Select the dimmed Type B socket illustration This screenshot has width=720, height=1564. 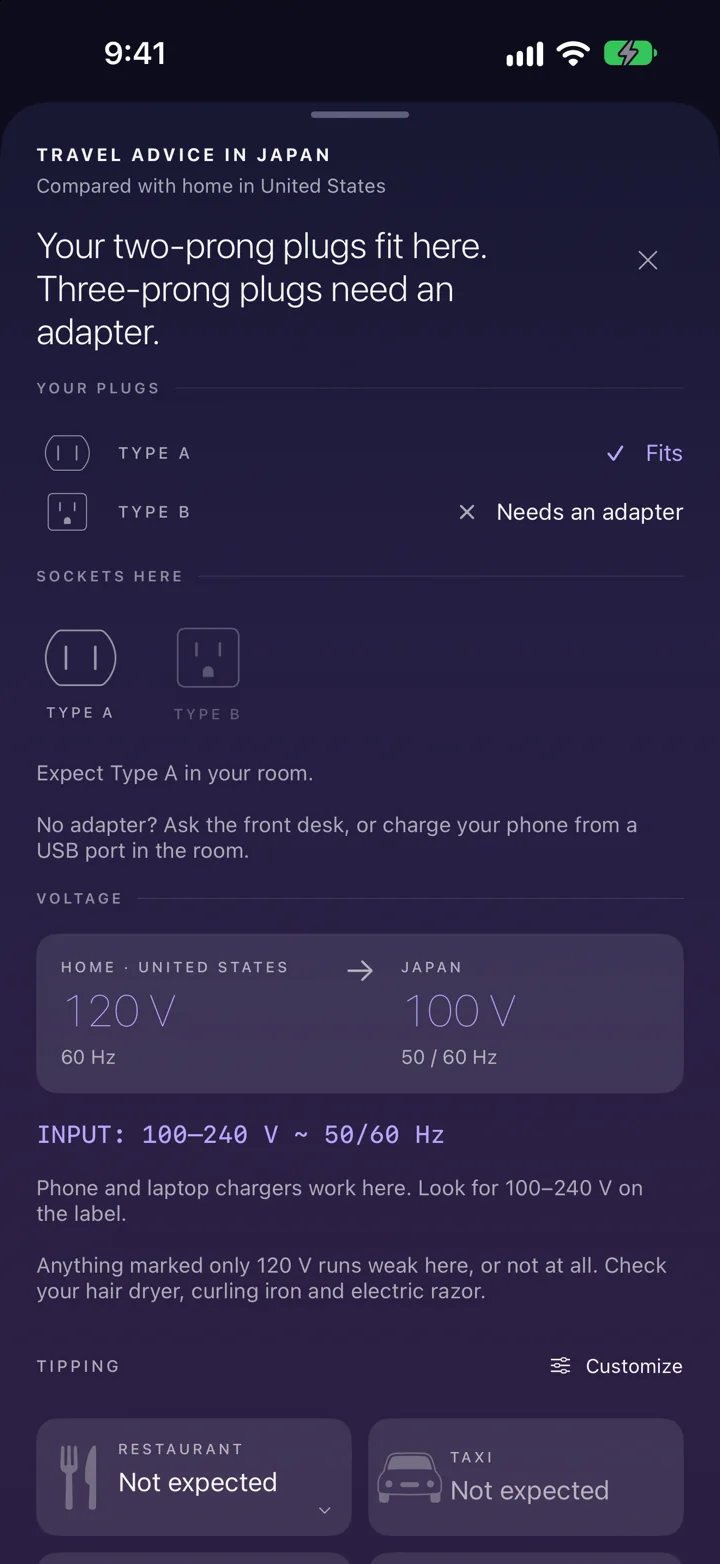coord(208,657)
